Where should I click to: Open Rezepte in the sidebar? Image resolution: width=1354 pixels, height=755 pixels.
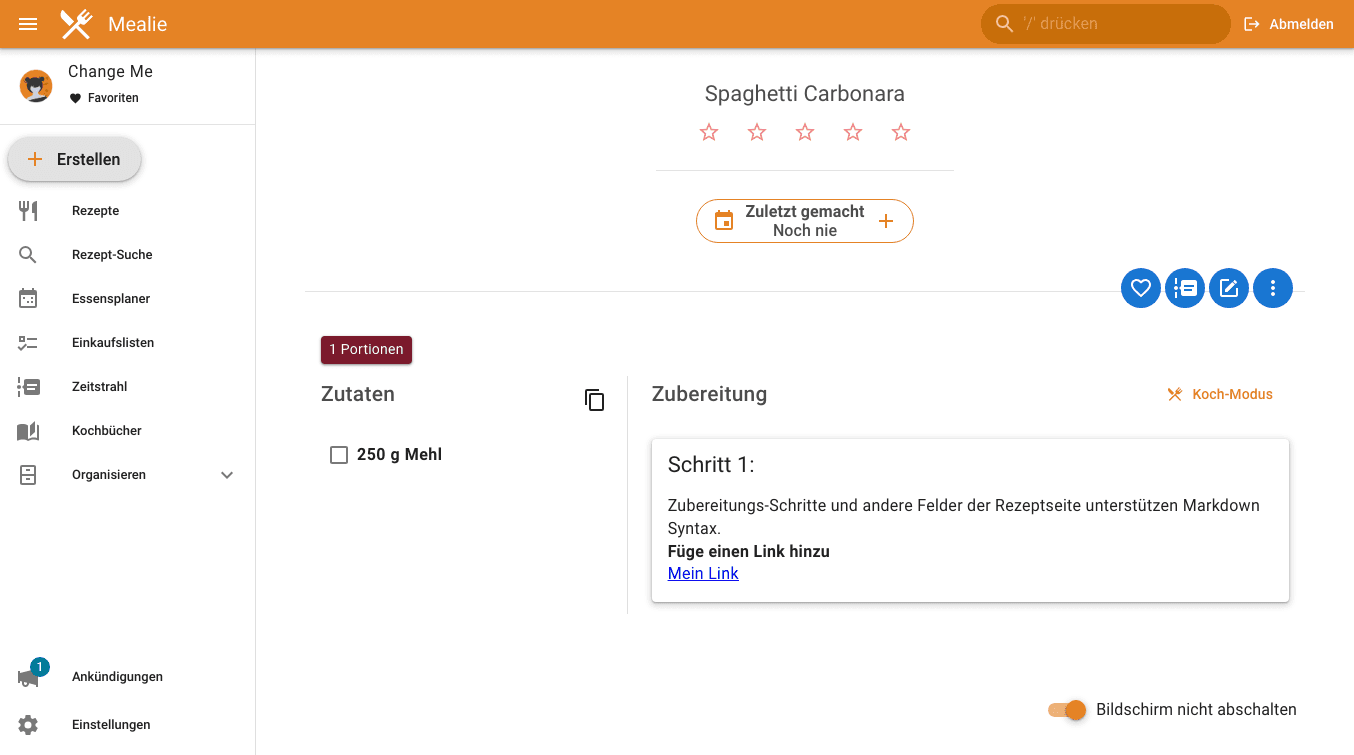click(x=128, y=211)
